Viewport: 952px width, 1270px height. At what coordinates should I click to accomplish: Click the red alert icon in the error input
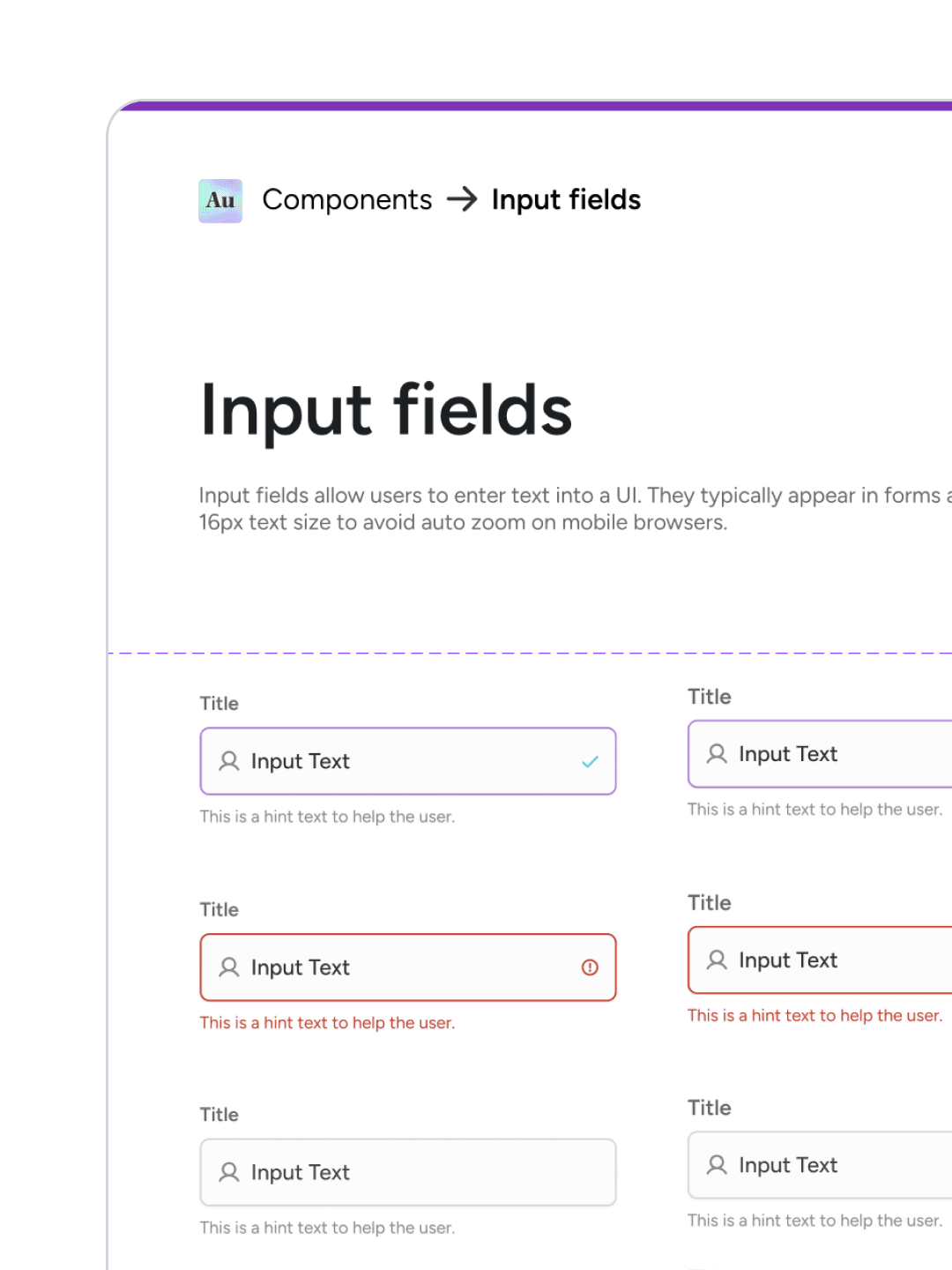tap(590, 967)
